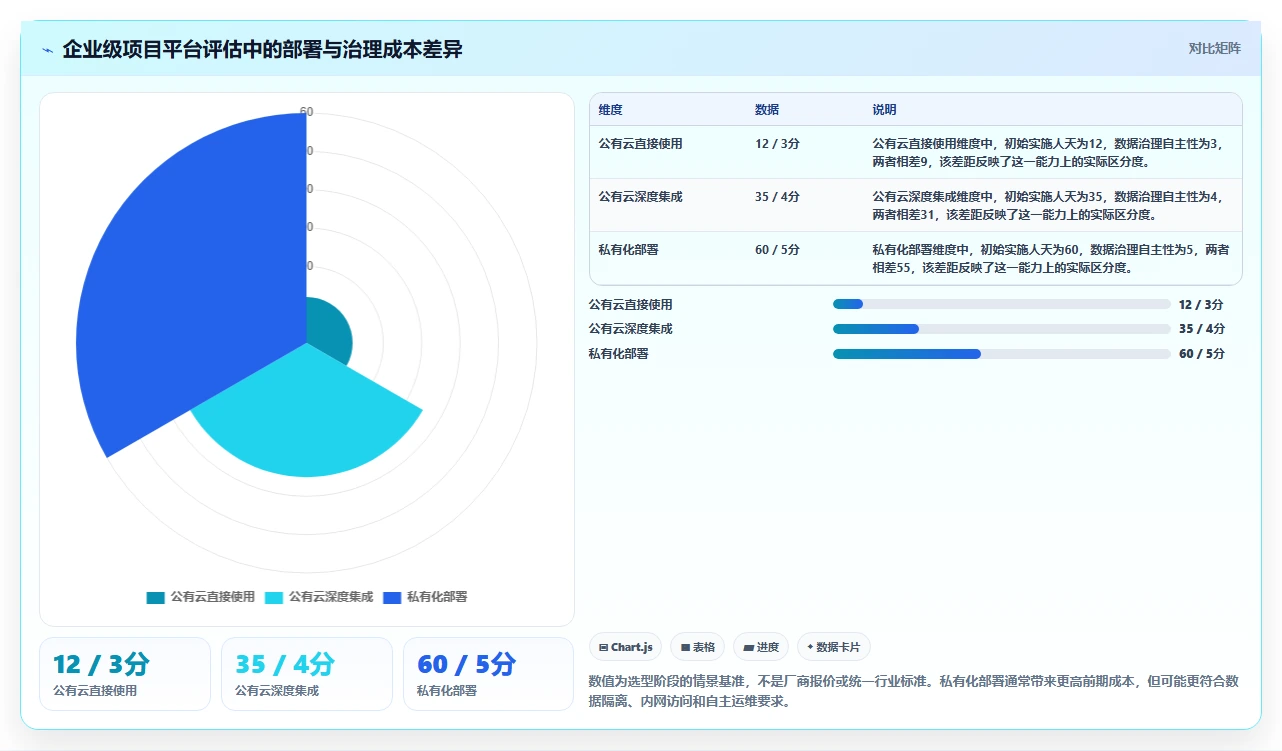Click the 12 / 3分 table cell
The width and height of the screenshot is (1282, 751).
click(x=777, y=143)
